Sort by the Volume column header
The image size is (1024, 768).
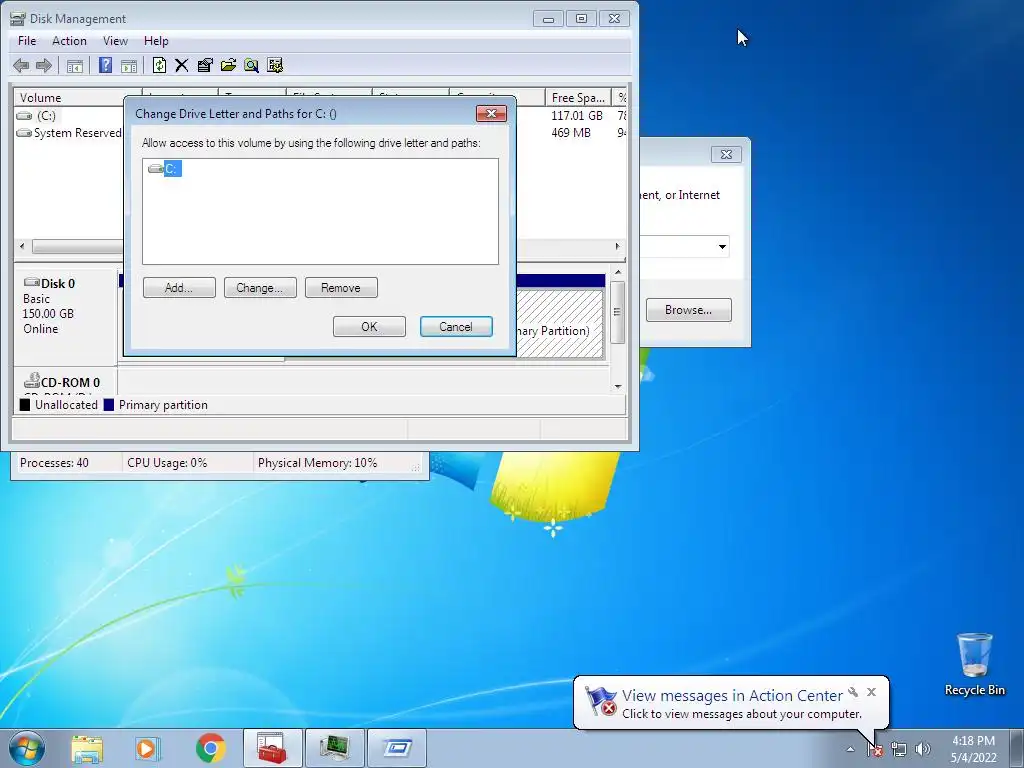point(77,97)
